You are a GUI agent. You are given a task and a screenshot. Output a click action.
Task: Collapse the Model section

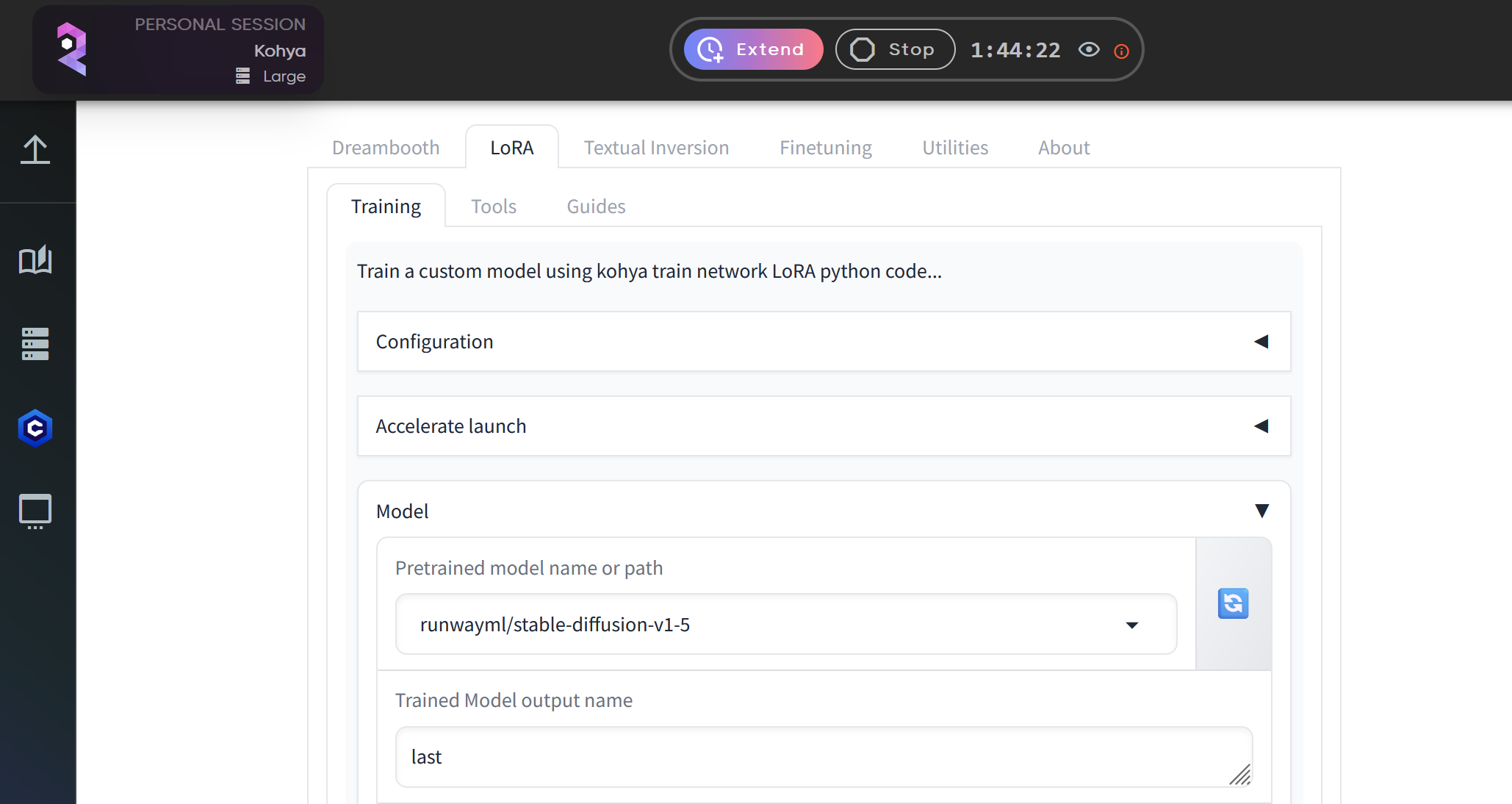[x=1262, y=512]
